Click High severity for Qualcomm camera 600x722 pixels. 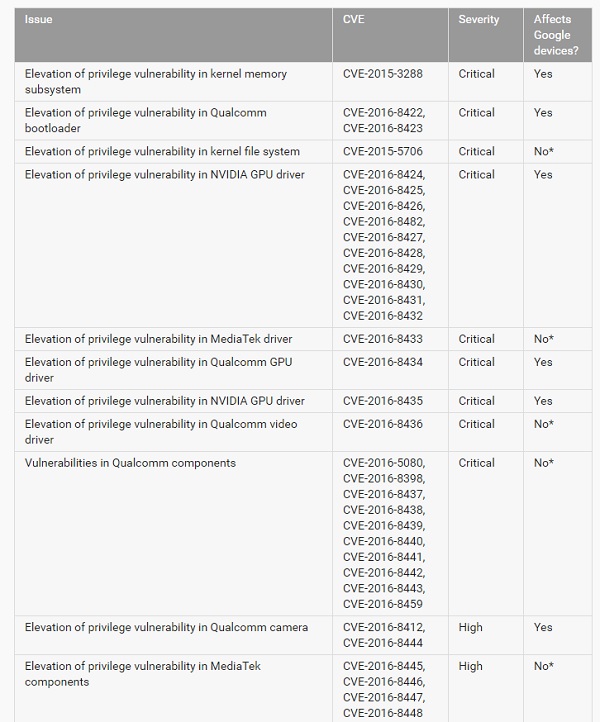click(470, 627)
